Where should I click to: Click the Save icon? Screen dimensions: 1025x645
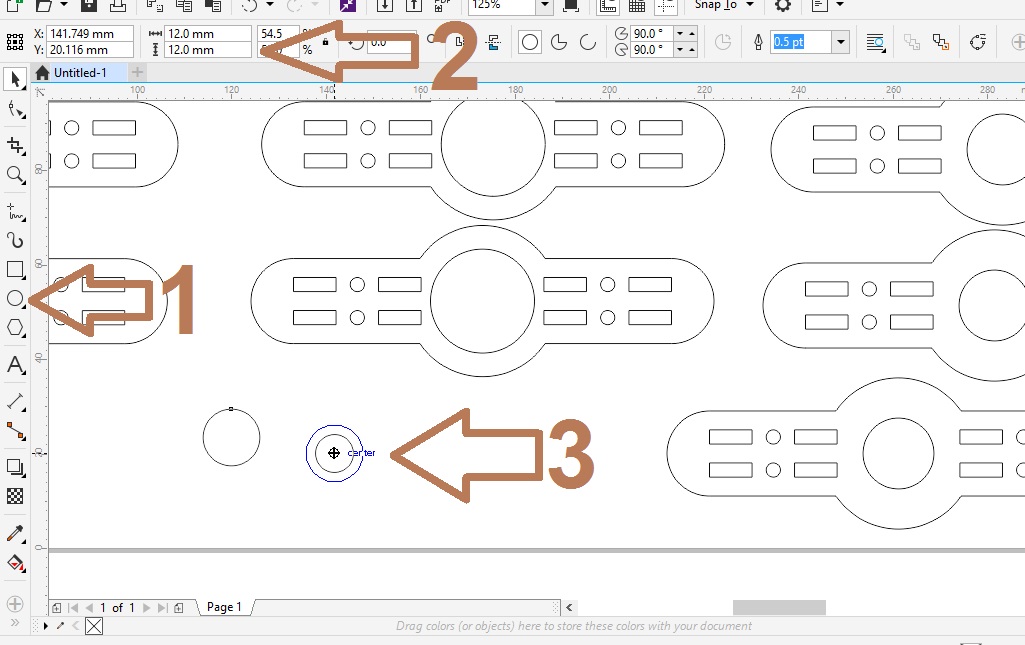88,5
